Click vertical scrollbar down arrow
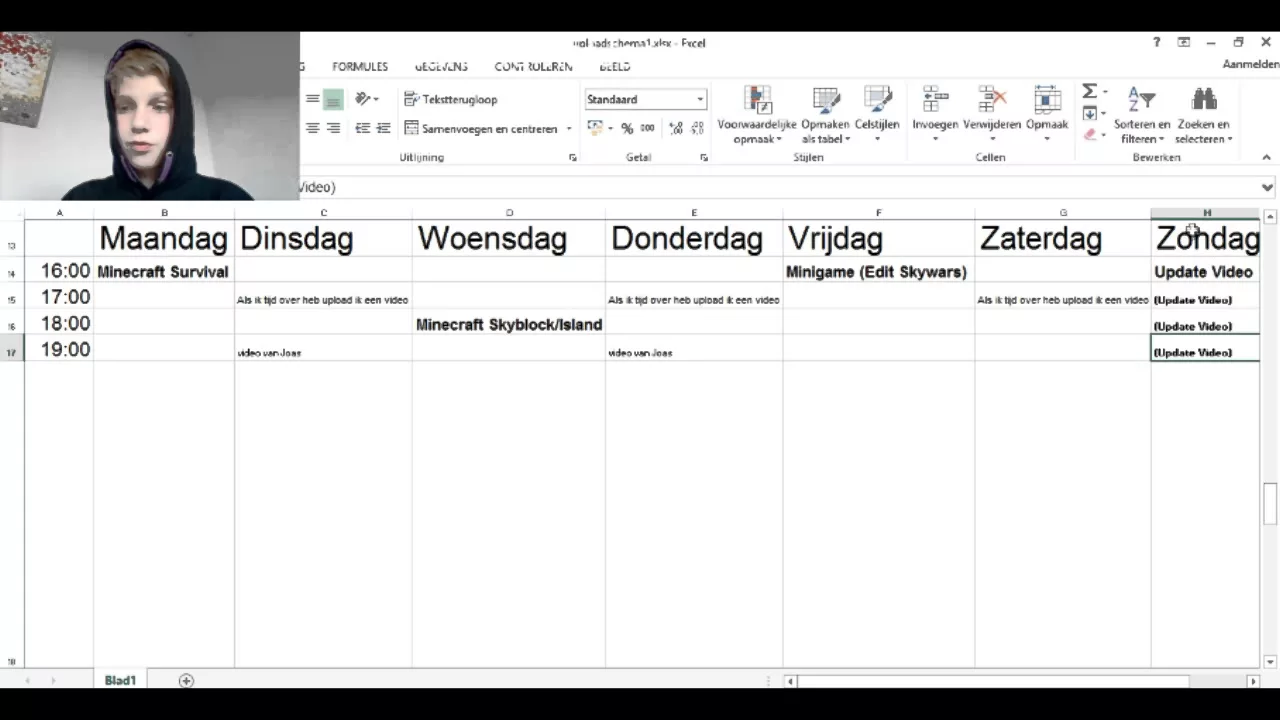 tap(1270, 661)
